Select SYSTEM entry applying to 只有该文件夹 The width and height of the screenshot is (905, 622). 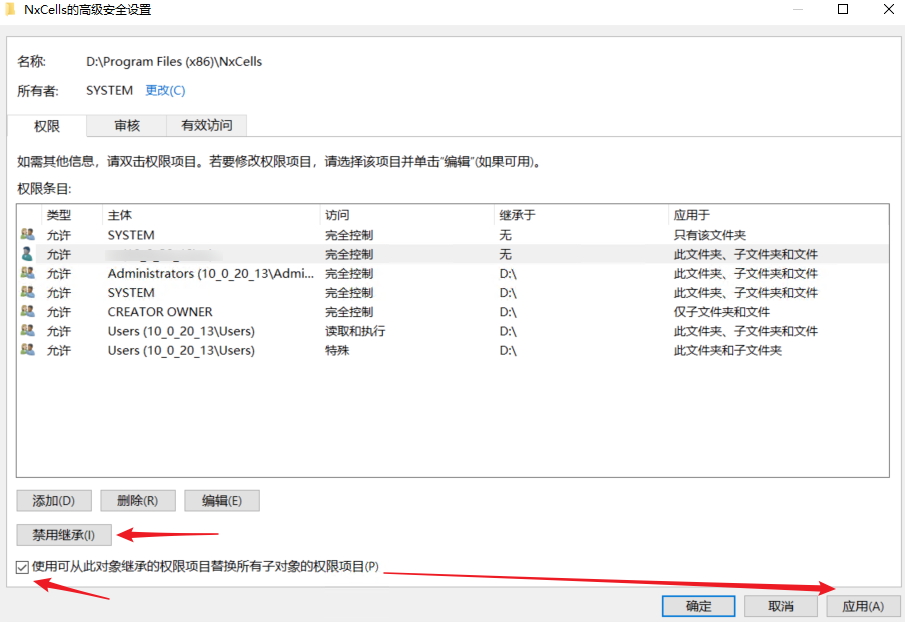(452, 235)
